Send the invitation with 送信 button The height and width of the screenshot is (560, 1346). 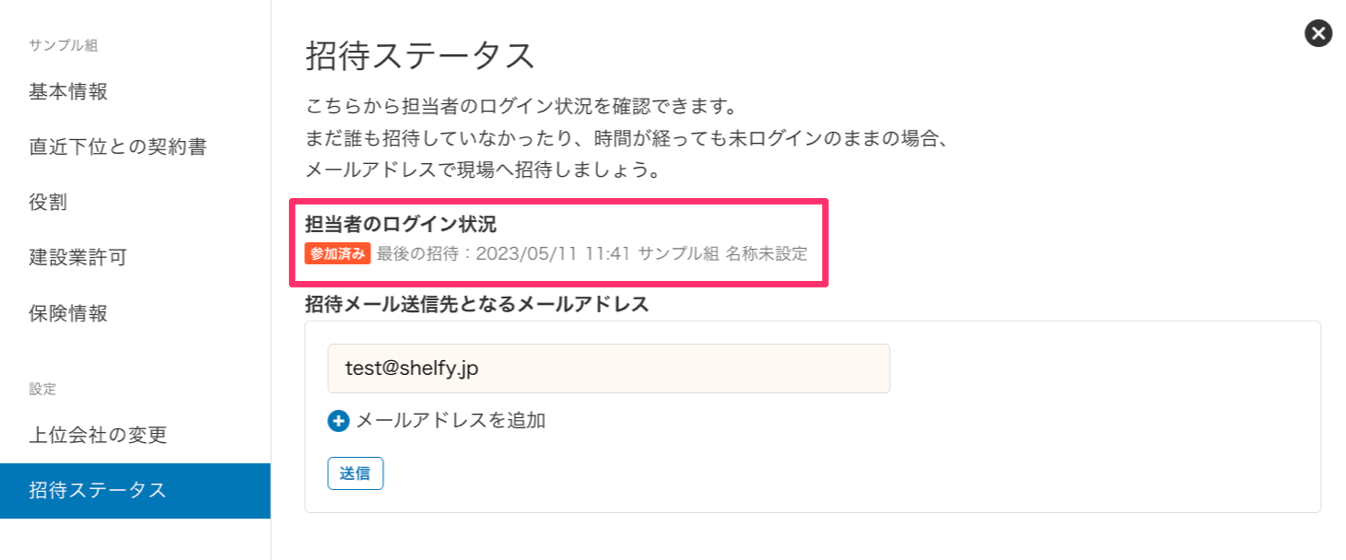pyautogui.click(x=355, y=473)
